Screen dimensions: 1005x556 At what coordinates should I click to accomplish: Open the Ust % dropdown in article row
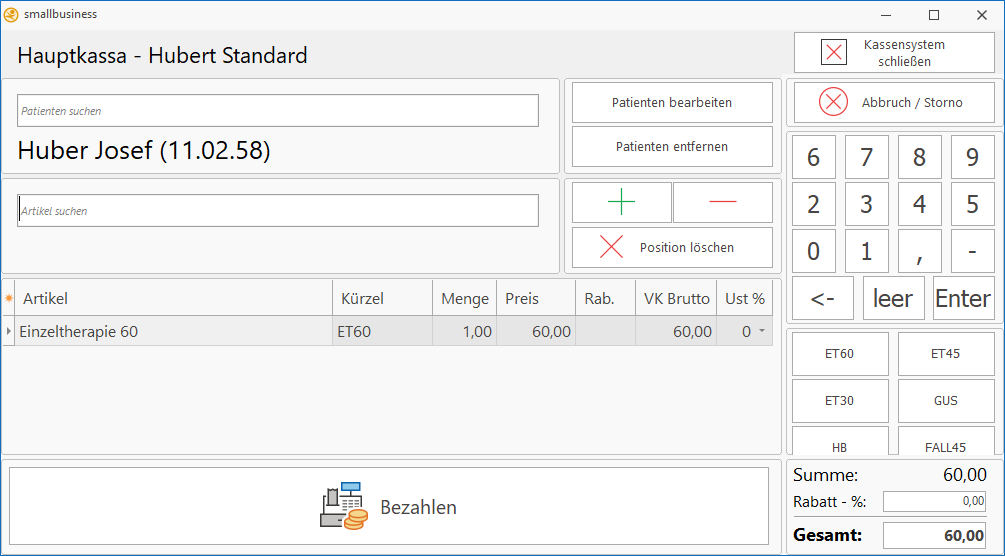pyautogui.click(x=762, y=332)
